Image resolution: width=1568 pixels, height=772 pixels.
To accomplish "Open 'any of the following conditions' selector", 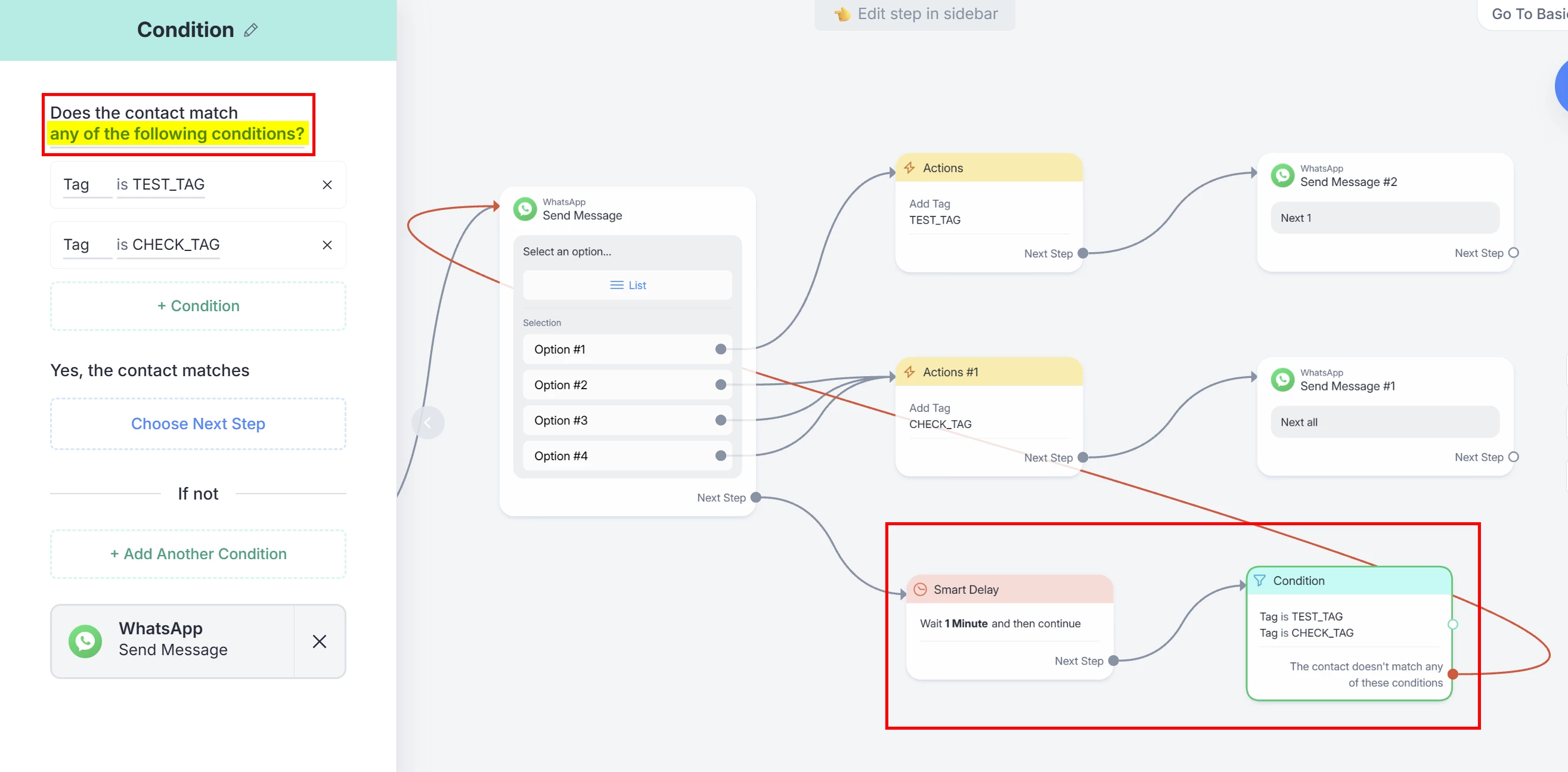I will click(x=176, y=134).
